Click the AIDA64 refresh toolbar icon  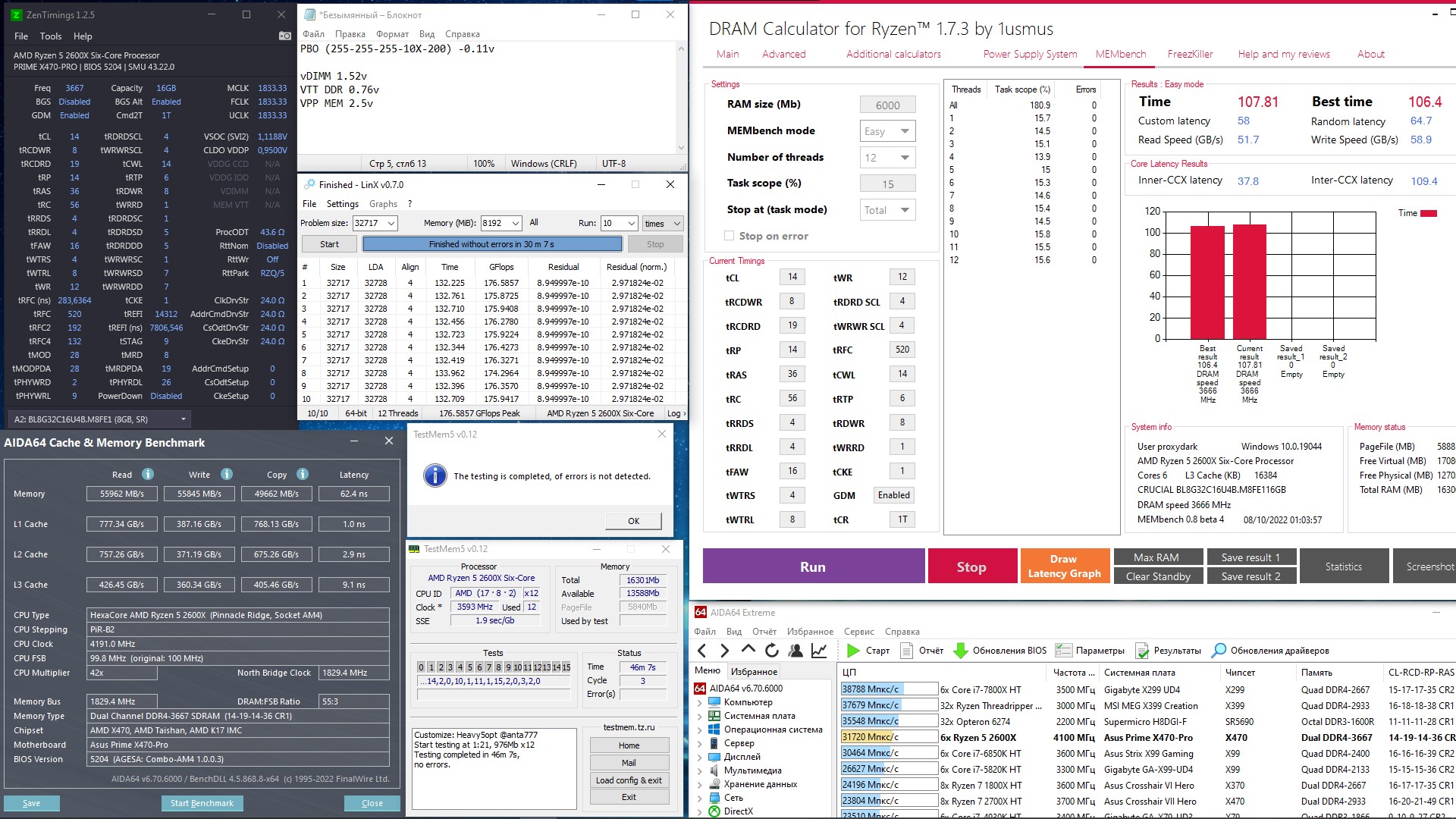pos(772,651)
